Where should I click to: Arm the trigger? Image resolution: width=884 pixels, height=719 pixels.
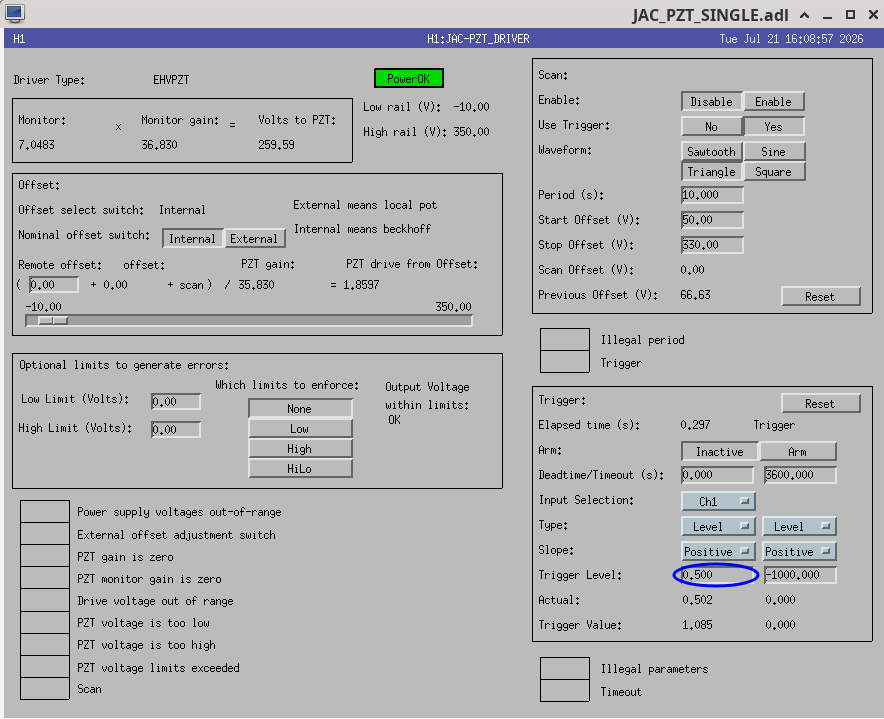[798, 452]
